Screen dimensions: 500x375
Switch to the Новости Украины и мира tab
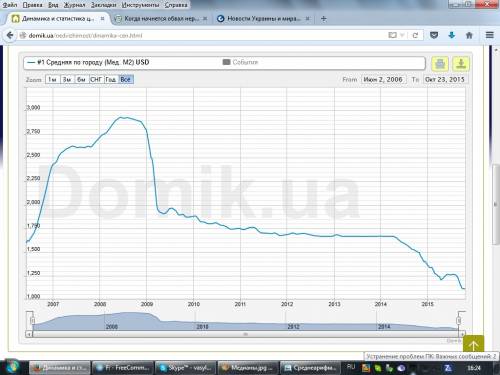(x=263, y=19)
